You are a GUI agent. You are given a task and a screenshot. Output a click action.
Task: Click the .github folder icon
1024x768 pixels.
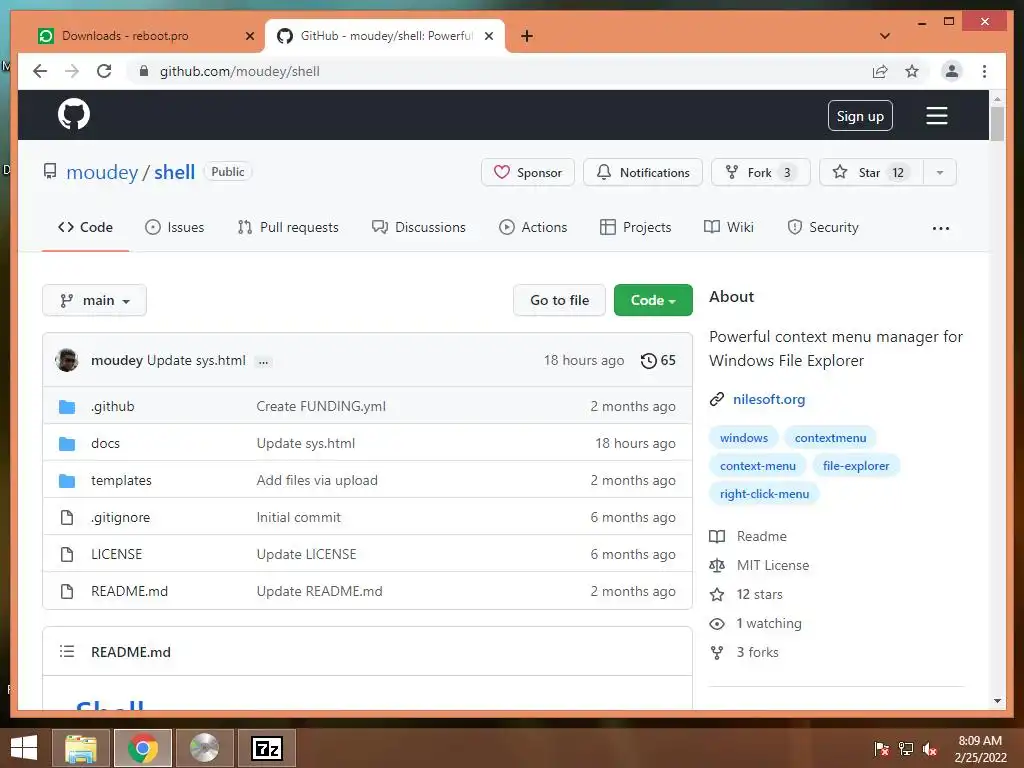67,407
